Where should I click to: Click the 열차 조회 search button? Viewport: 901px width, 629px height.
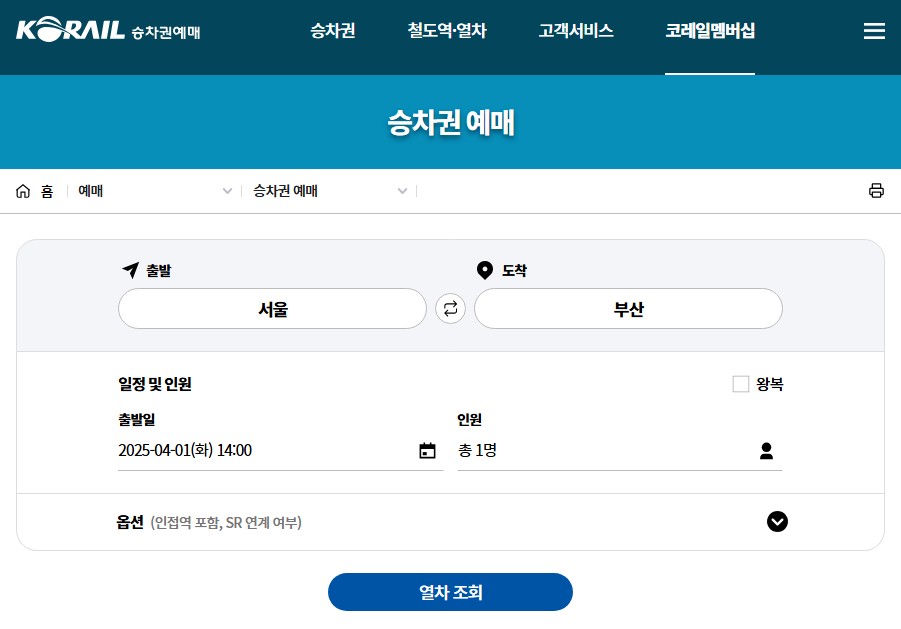pos(450,592)
